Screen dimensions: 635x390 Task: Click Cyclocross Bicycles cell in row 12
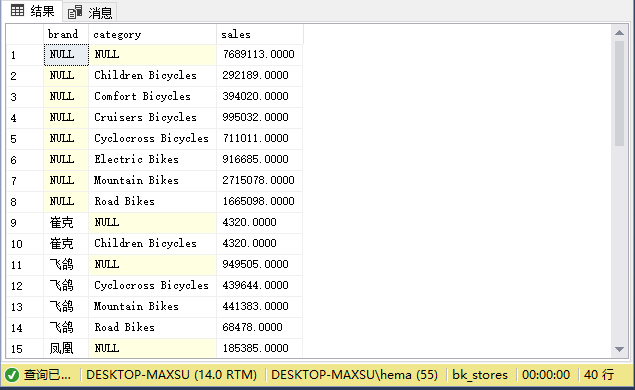tap(152, 286)
